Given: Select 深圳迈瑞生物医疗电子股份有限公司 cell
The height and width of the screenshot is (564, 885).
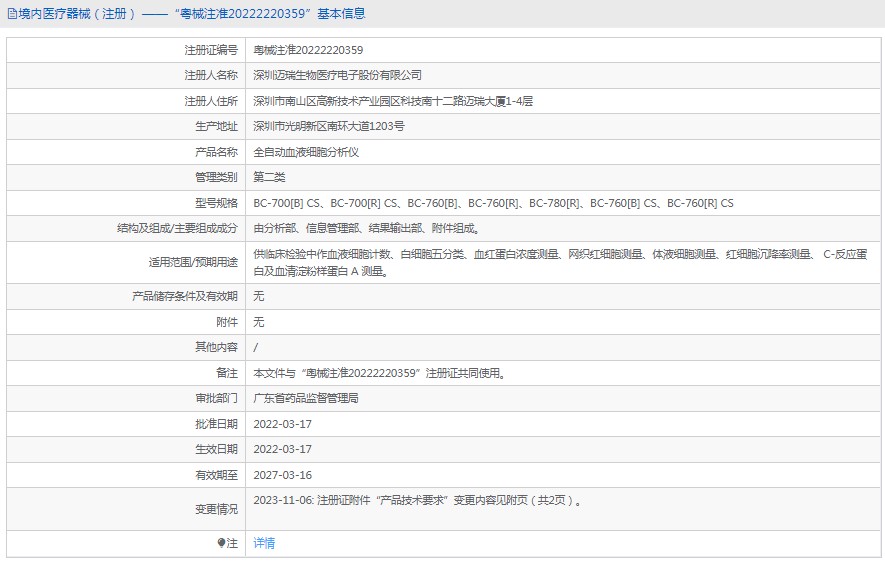Looking at the screenshot, I should tap(338, 75).
